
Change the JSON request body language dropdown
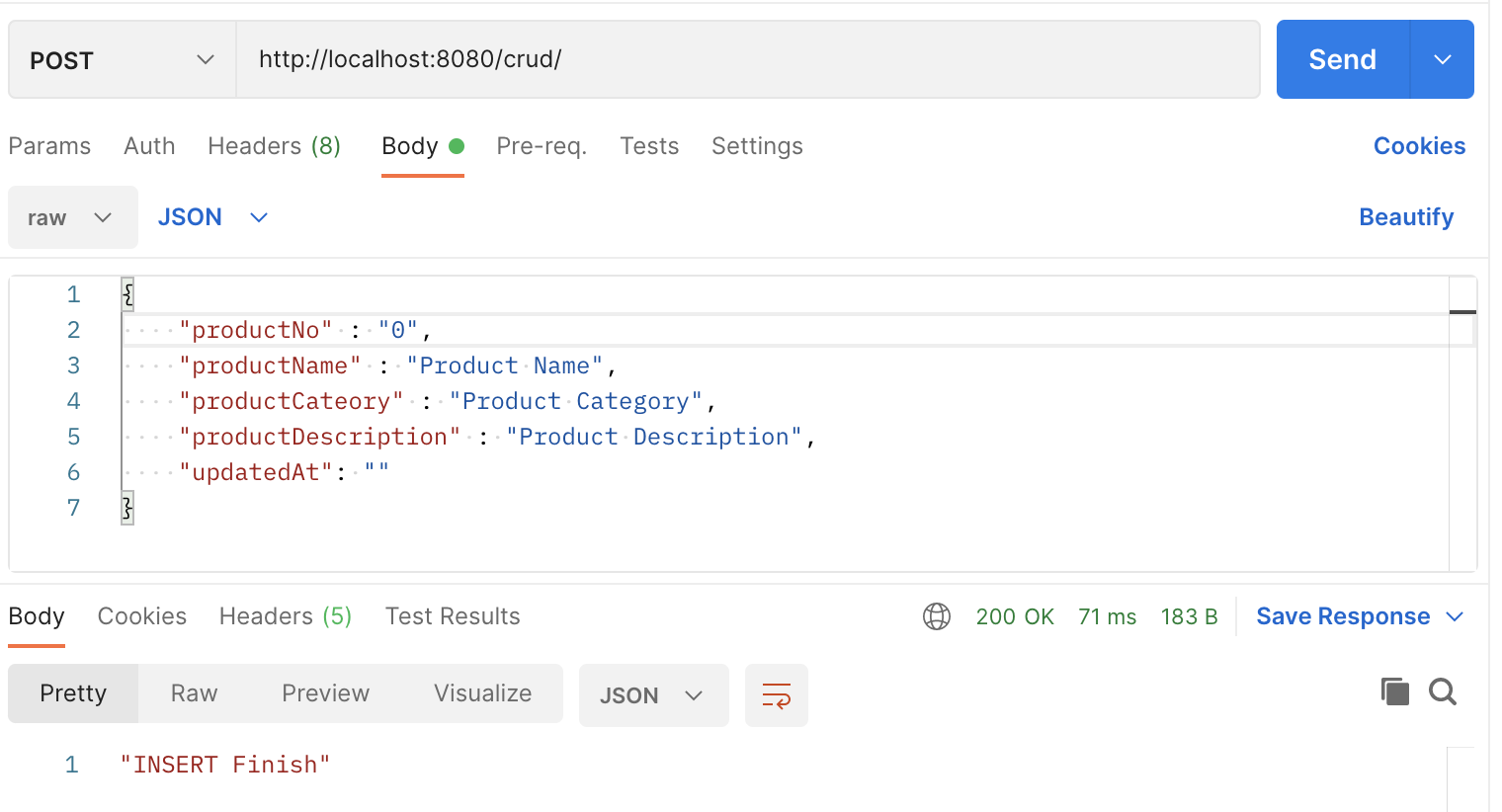pyautogui.click(x=212, y=217)
